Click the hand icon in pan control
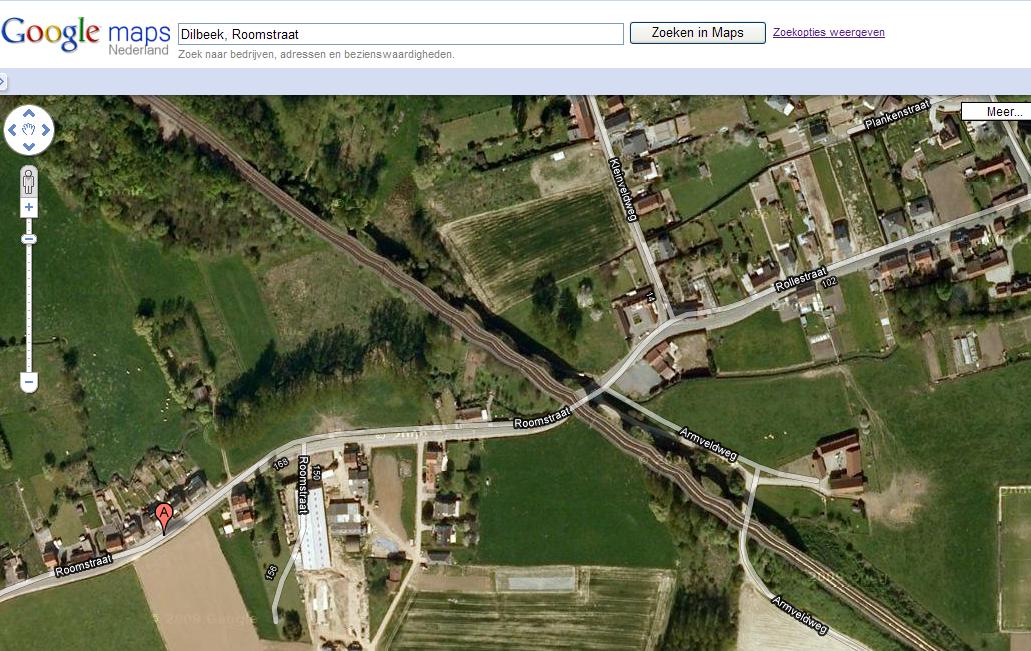Image resolution: width=1031 pixels, height=651 pixels. pyautogui.click(x=29, y=130)
